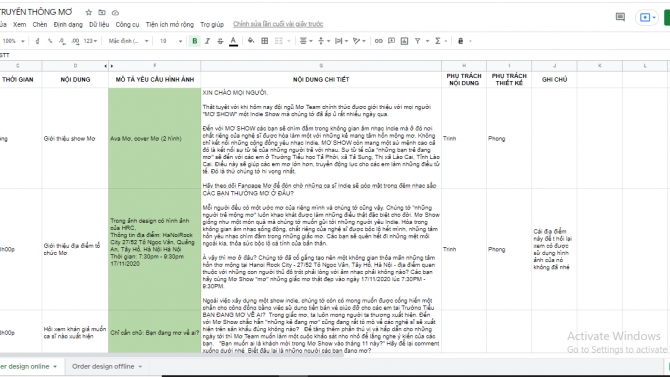
Task: Open the 123 number format dropdown
Action: pos(90,41)
